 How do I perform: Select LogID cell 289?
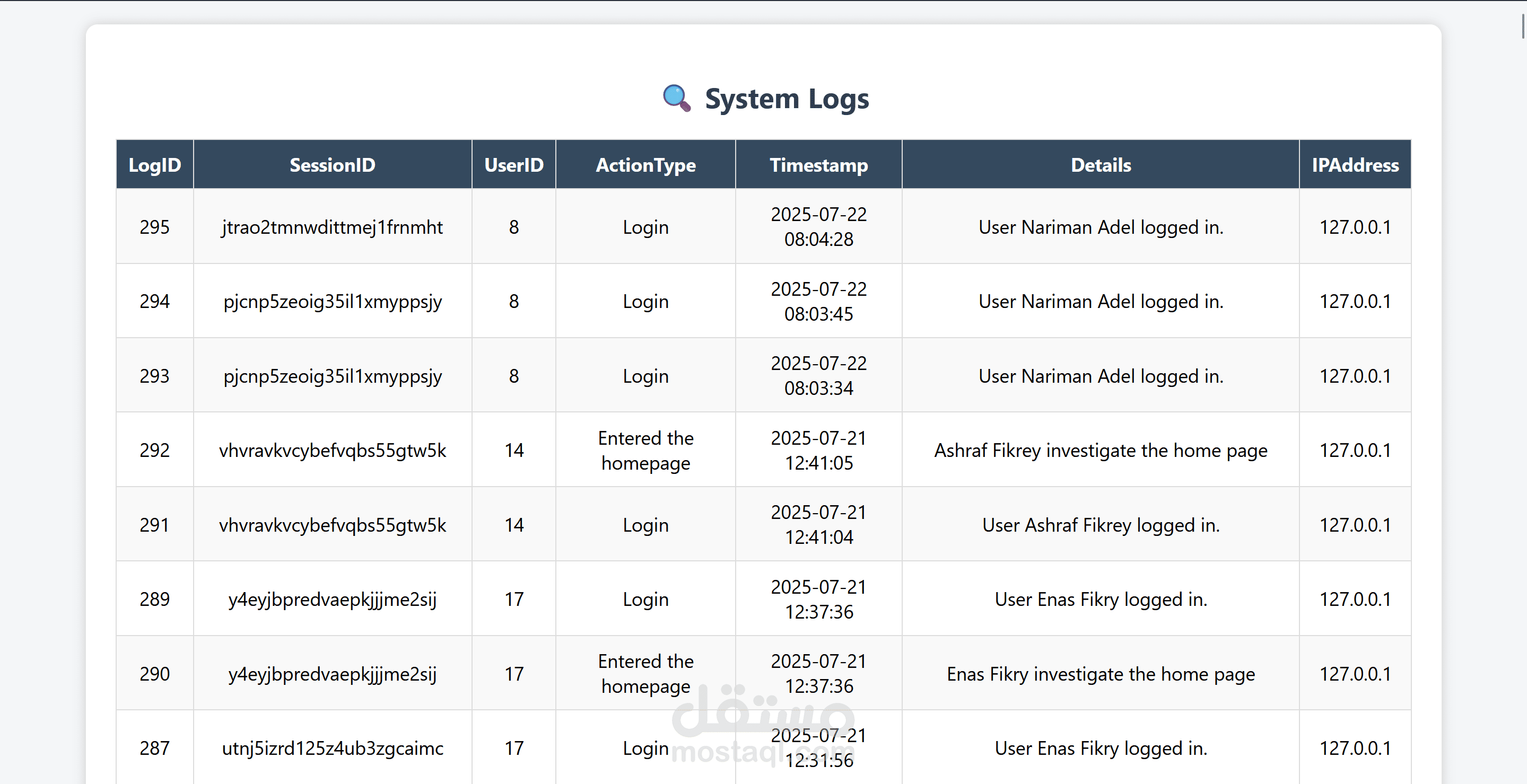pyautogui.click(x=155, y=599)
